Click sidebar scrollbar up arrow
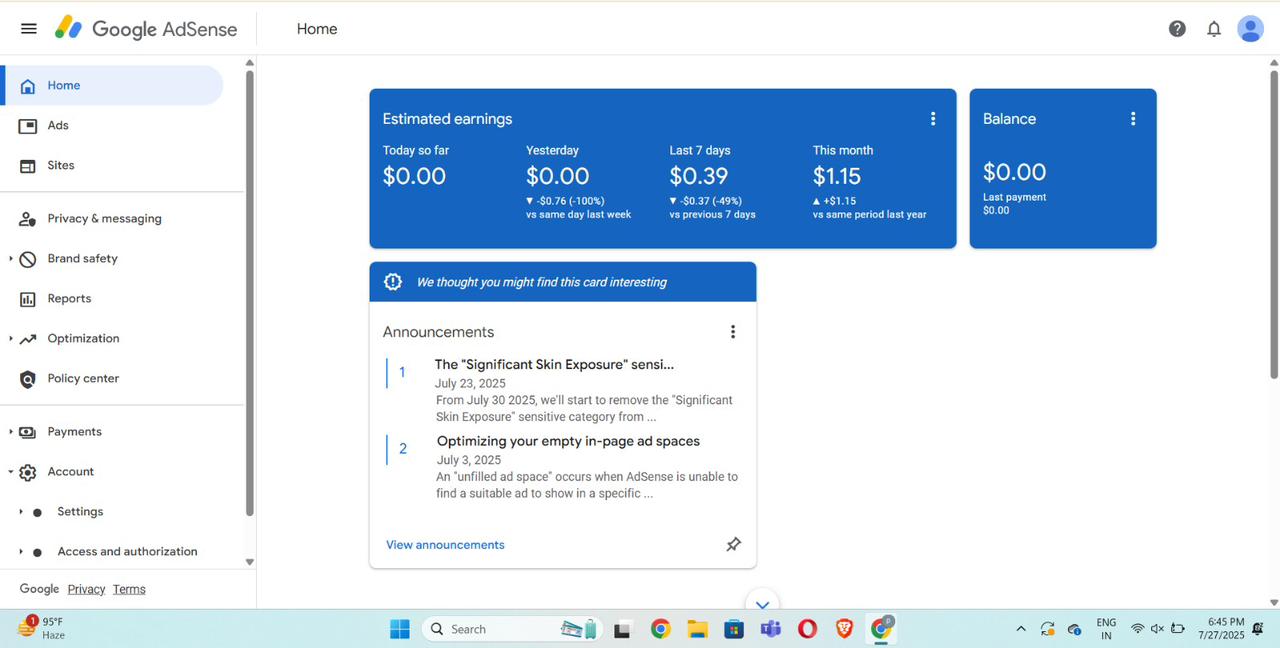Image resolution: width=1280 pixels, height=648 pixels. 250,63
